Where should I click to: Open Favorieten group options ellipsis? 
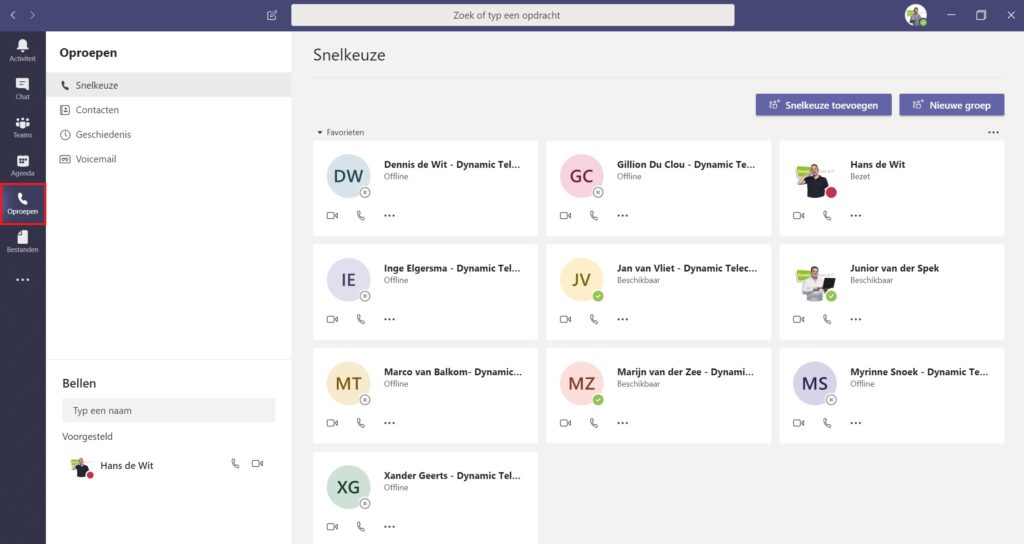coord(993,133)
